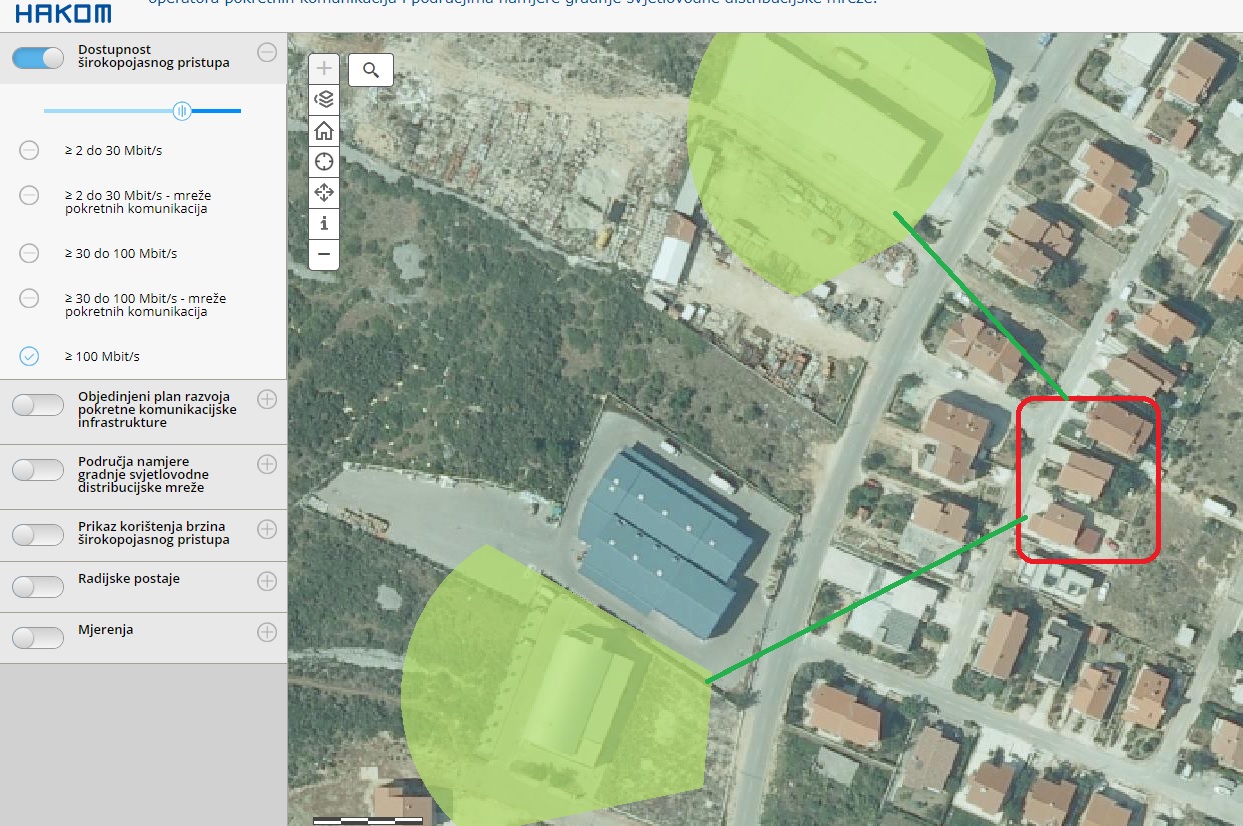
Task: Click the HAKOM logo
Action: [x=63, y=12]
